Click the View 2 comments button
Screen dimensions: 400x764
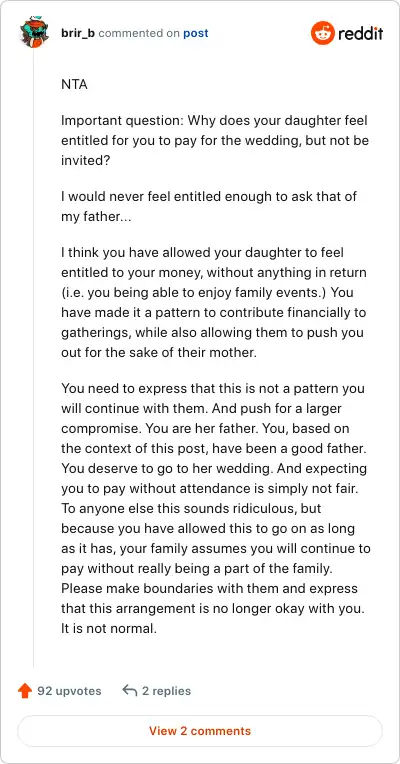click(200, 731)
